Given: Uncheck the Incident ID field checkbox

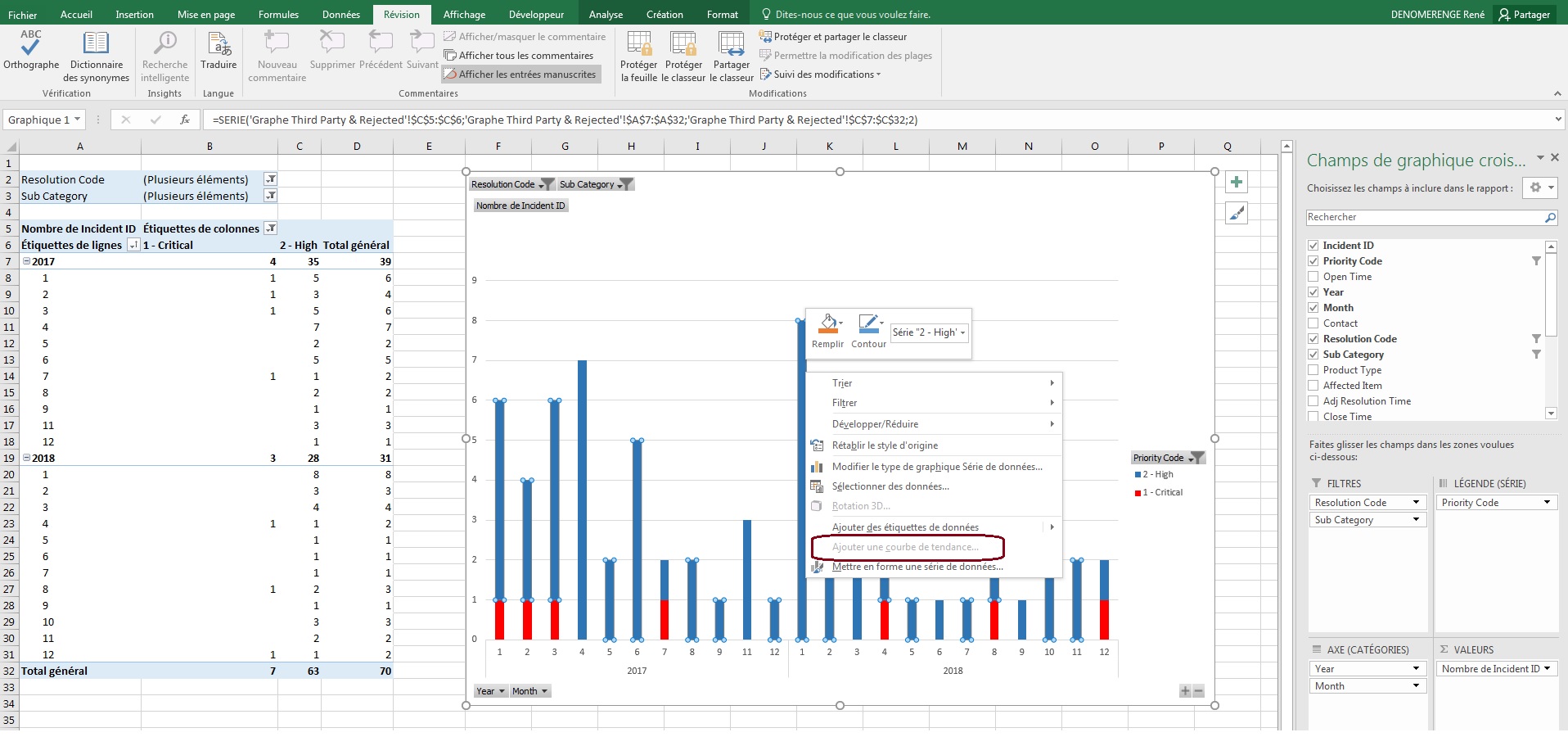Looking at the screenshot, I should 1313,246.
